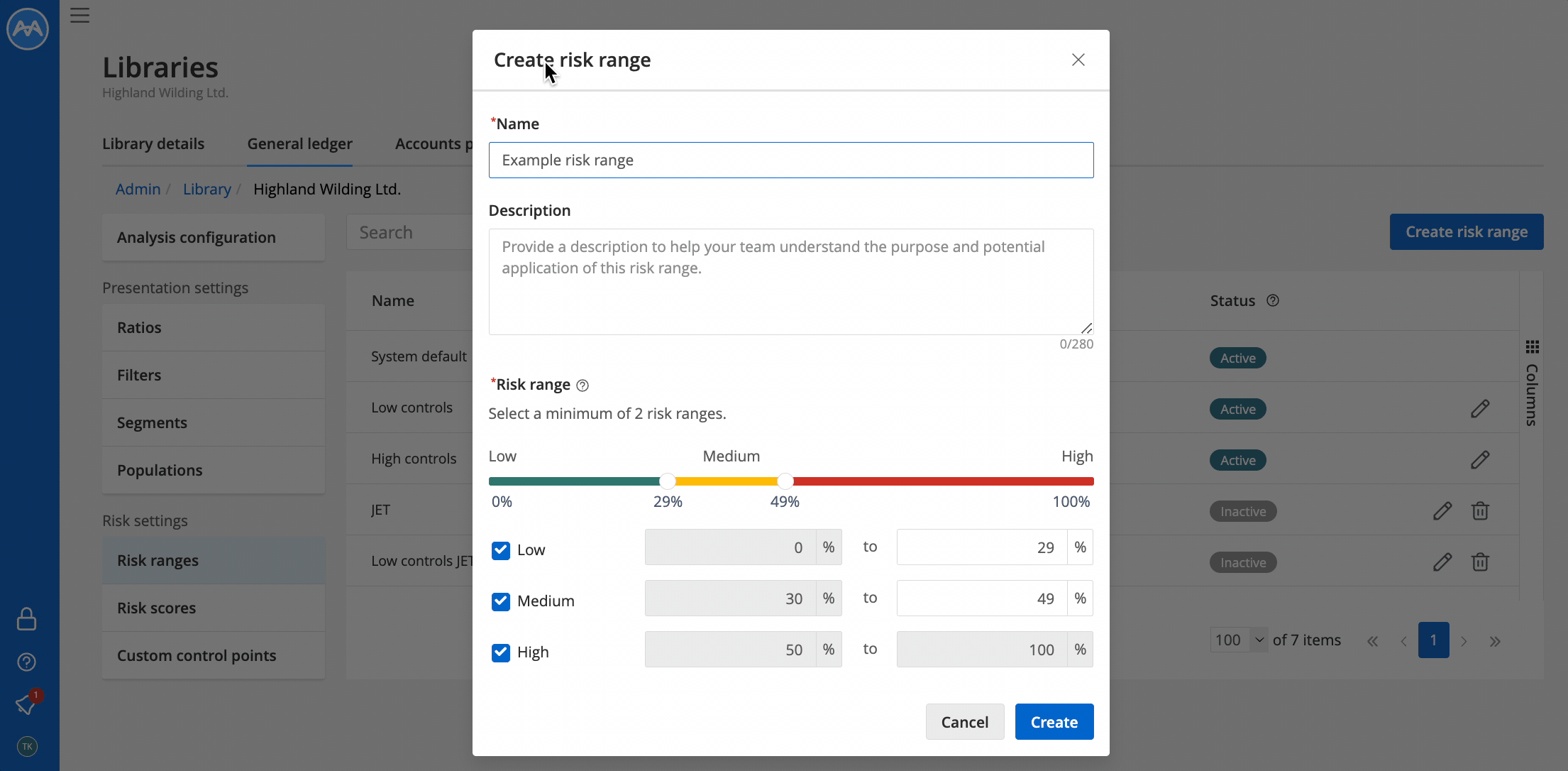
Task: Go to next page of results
Action: 1464,641
